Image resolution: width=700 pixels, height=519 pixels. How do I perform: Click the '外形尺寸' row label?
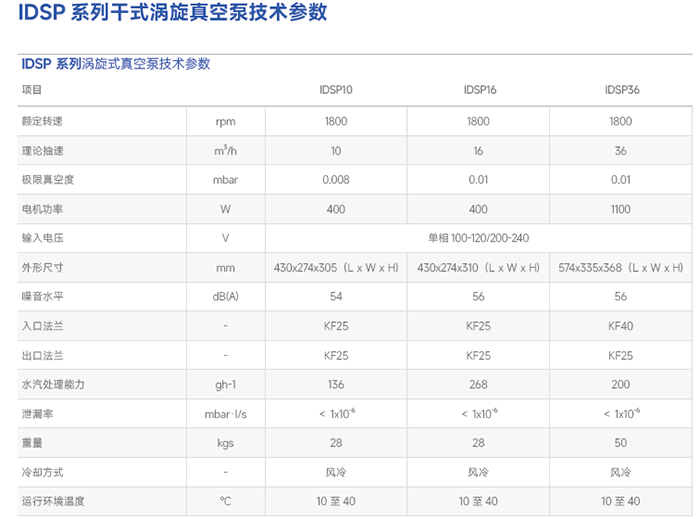pyautogui.click(x=42, y=268)
